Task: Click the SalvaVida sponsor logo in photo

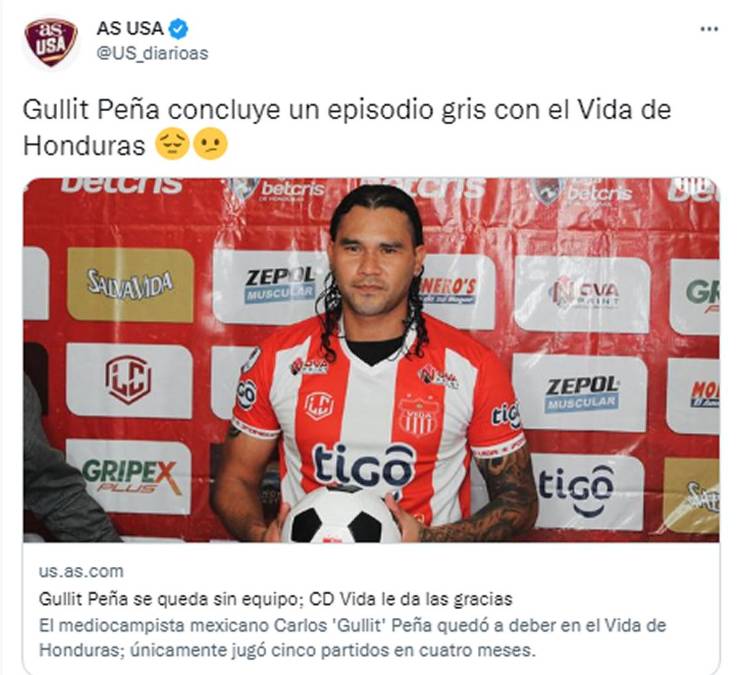Action: (x=130, y=285)
